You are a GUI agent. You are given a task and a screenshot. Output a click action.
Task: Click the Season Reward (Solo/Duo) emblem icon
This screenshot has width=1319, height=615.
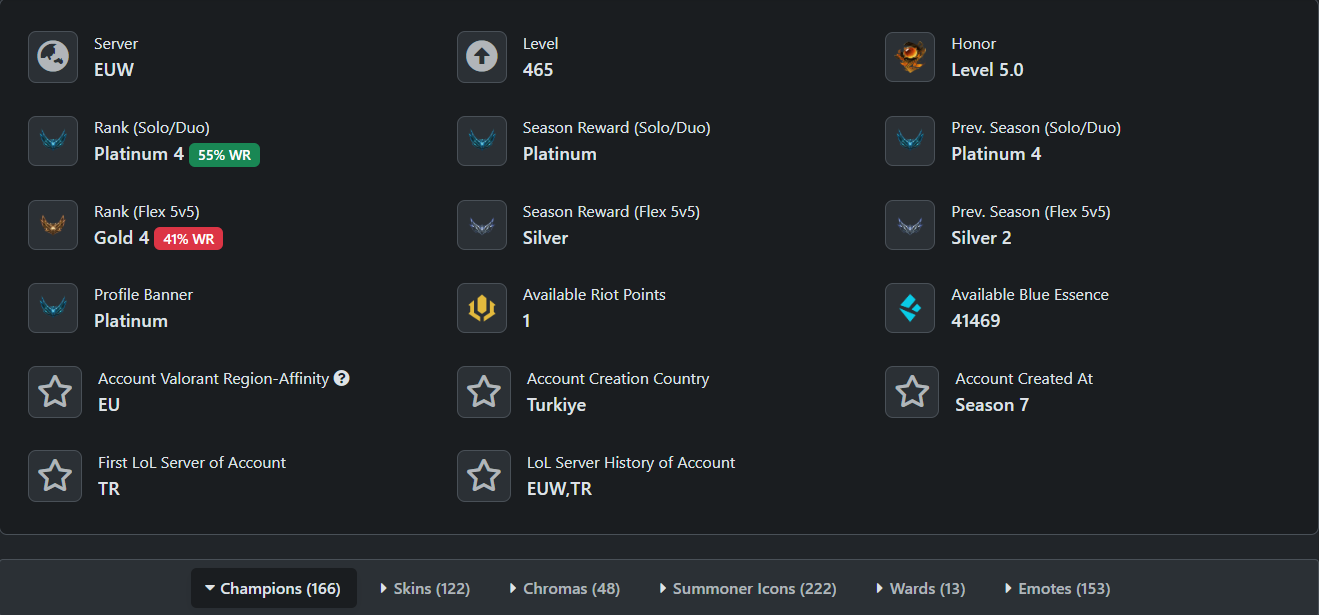coord(482,141)
